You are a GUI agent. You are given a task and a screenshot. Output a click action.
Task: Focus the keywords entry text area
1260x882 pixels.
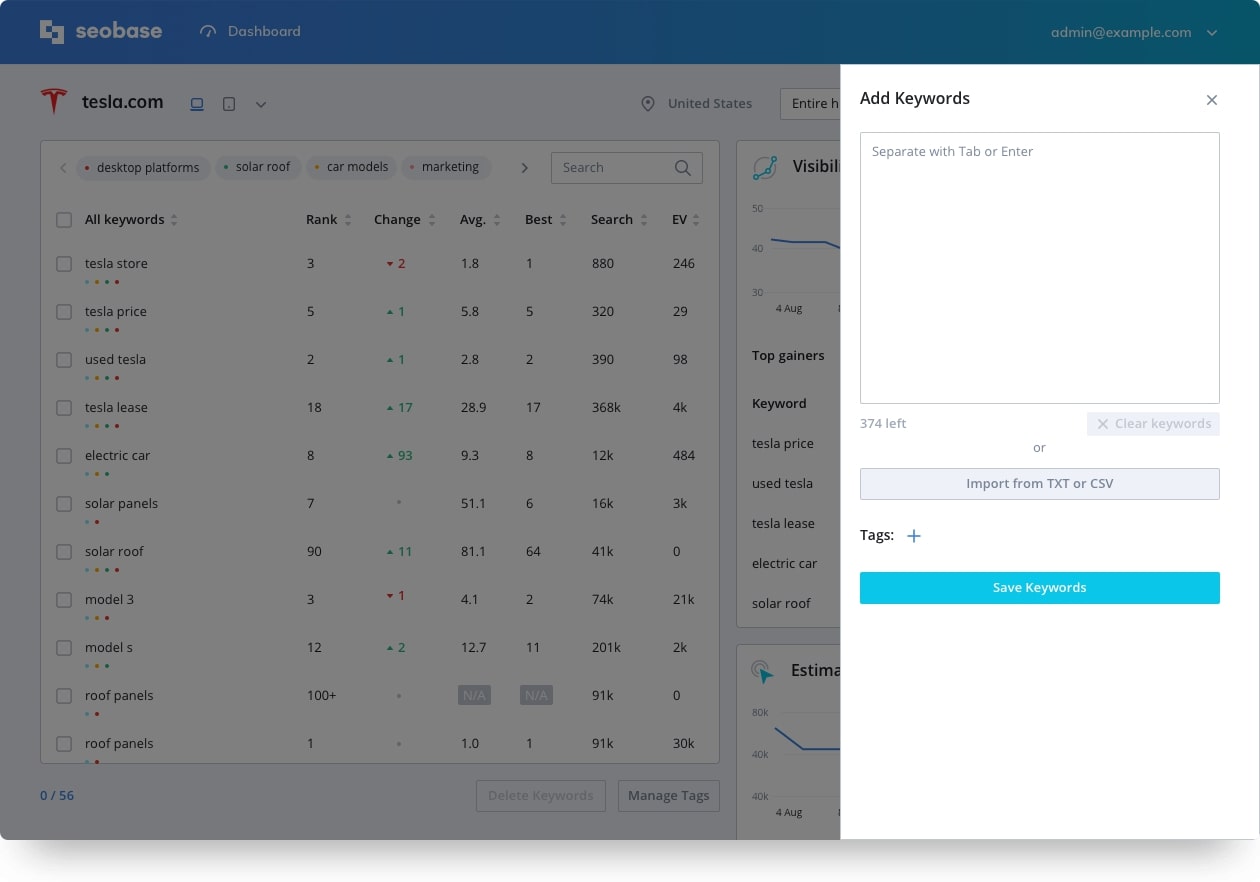[x=1039, y=268]
